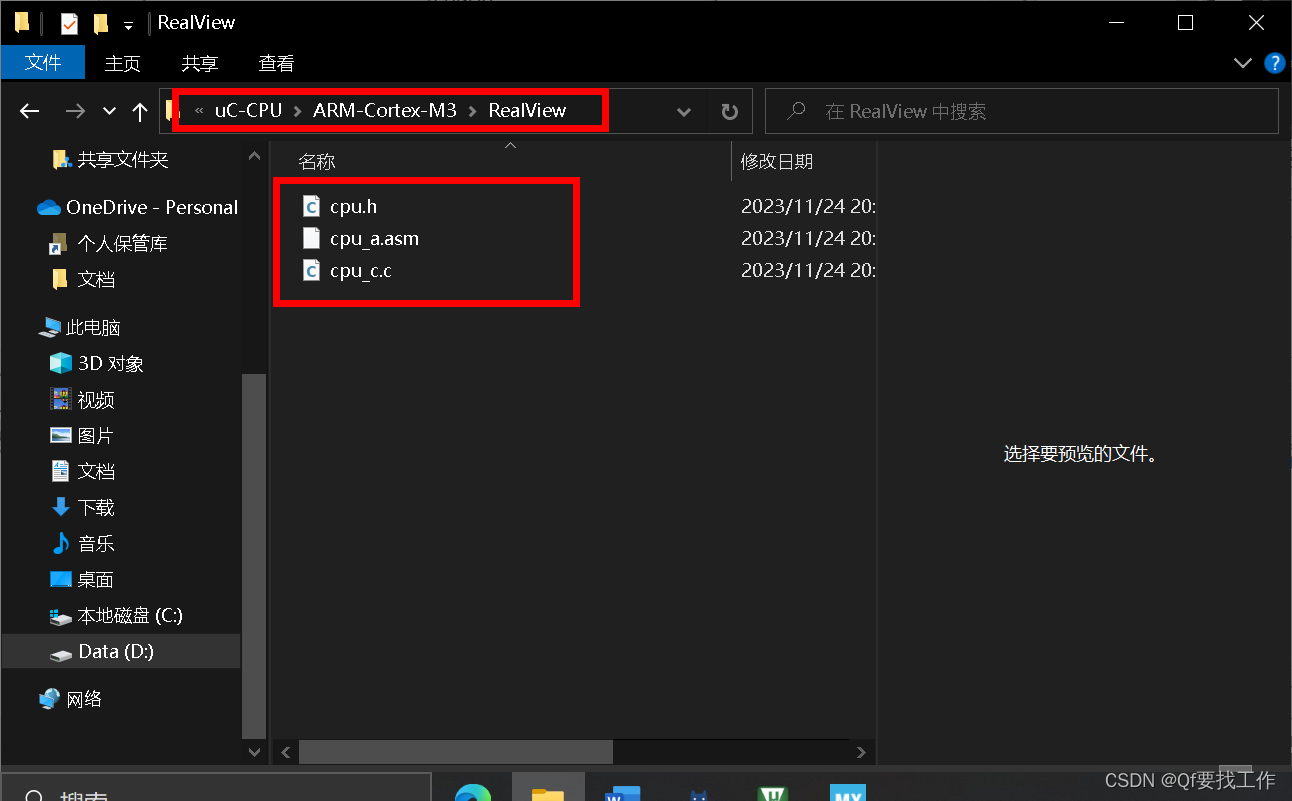Go back with the Back arrow
1292x801 pixels.
[29, 111]
